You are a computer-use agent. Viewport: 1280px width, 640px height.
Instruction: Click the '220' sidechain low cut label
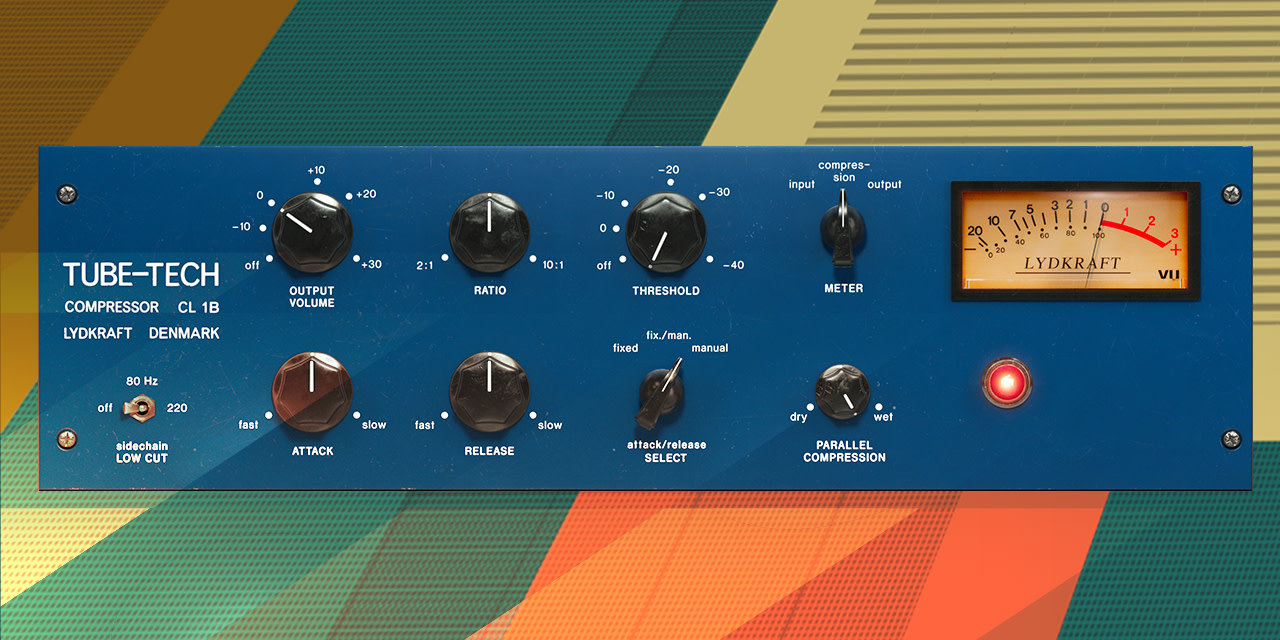pos(177,408)
